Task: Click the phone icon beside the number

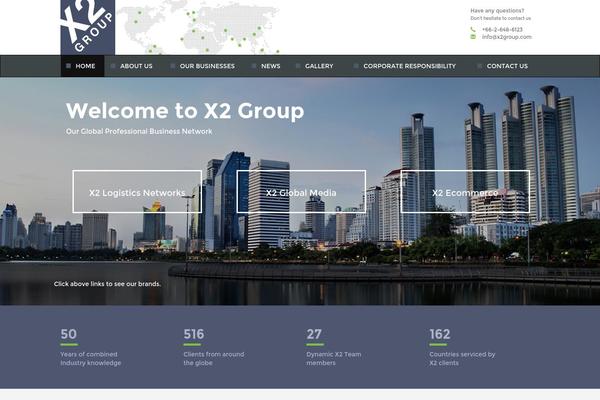Action: (473, 29)
